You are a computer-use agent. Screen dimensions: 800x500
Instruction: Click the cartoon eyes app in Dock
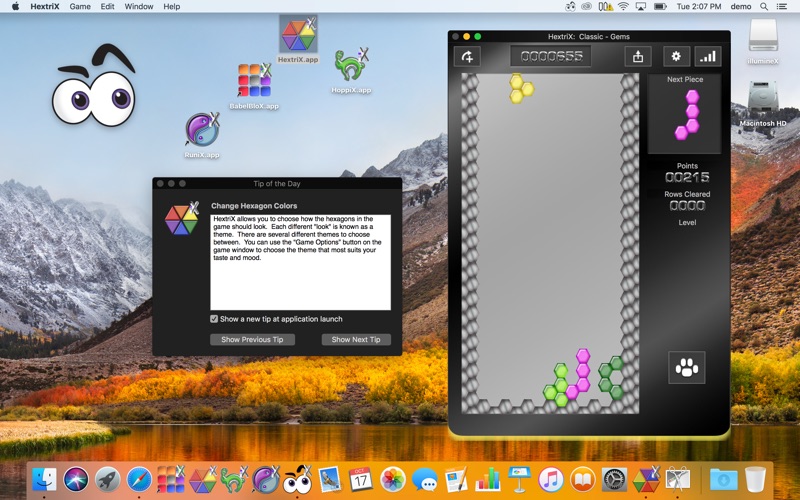click(x=297, y=480)
